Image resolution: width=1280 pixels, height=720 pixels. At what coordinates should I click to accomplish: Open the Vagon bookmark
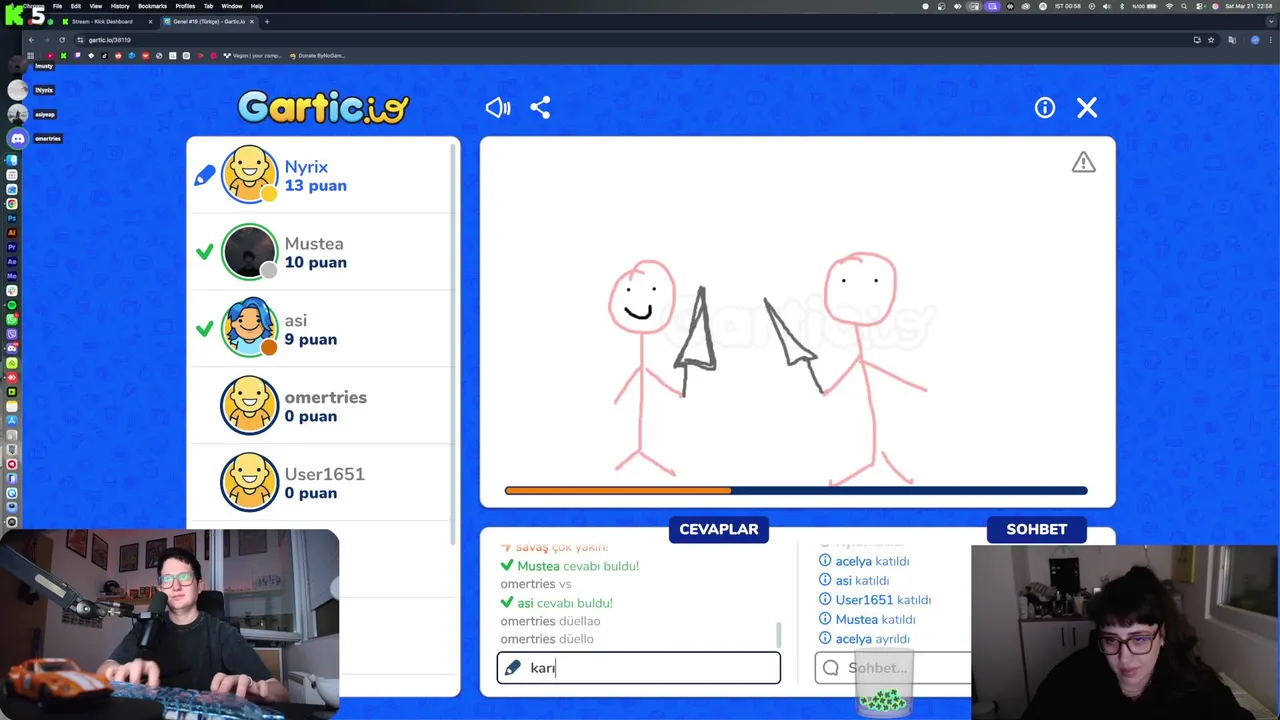tap(253, 56)
